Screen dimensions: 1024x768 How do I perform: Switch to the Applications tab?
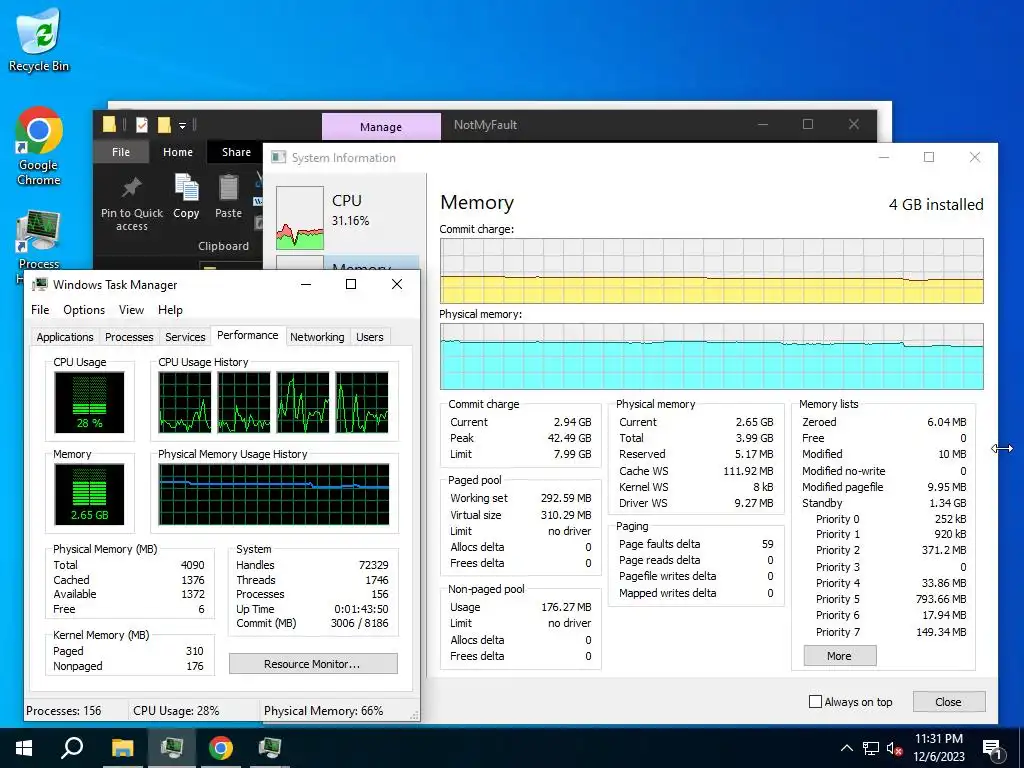click(65, 337)
